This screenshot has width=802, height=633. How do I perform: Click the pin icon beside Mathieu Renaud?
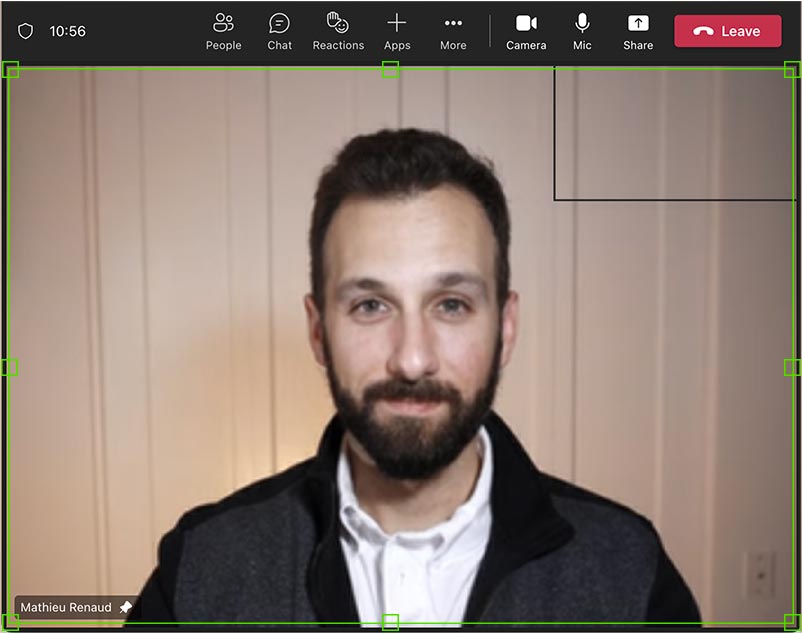tap(125, 607)
